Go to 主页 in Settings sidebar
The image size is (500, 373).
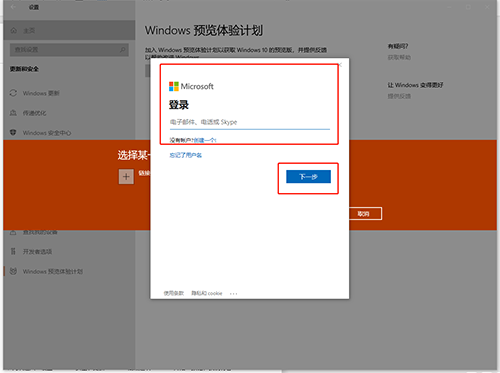click(69, 31)
